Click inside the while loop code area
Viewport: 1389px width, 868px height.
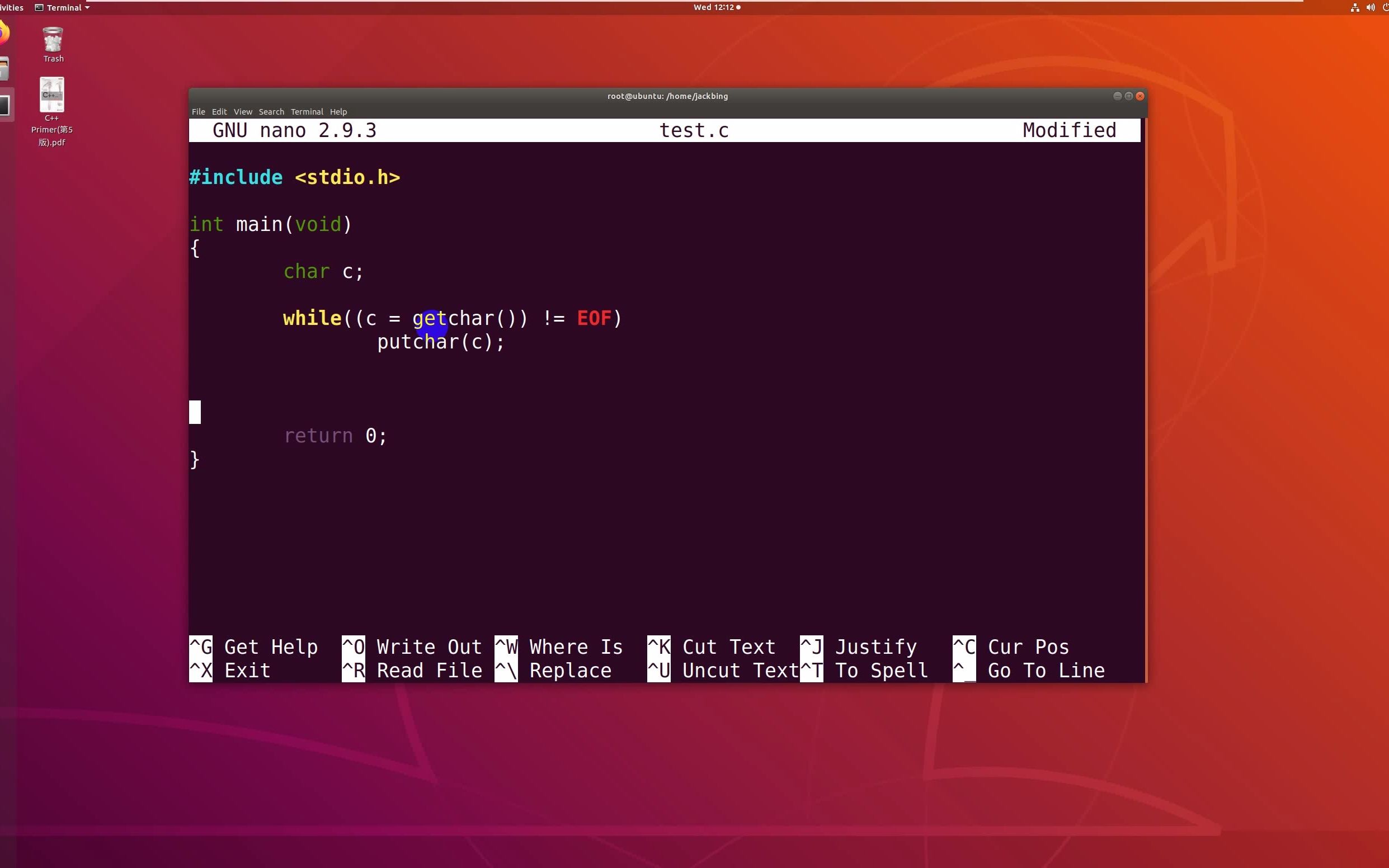click(x=441, y=330)
